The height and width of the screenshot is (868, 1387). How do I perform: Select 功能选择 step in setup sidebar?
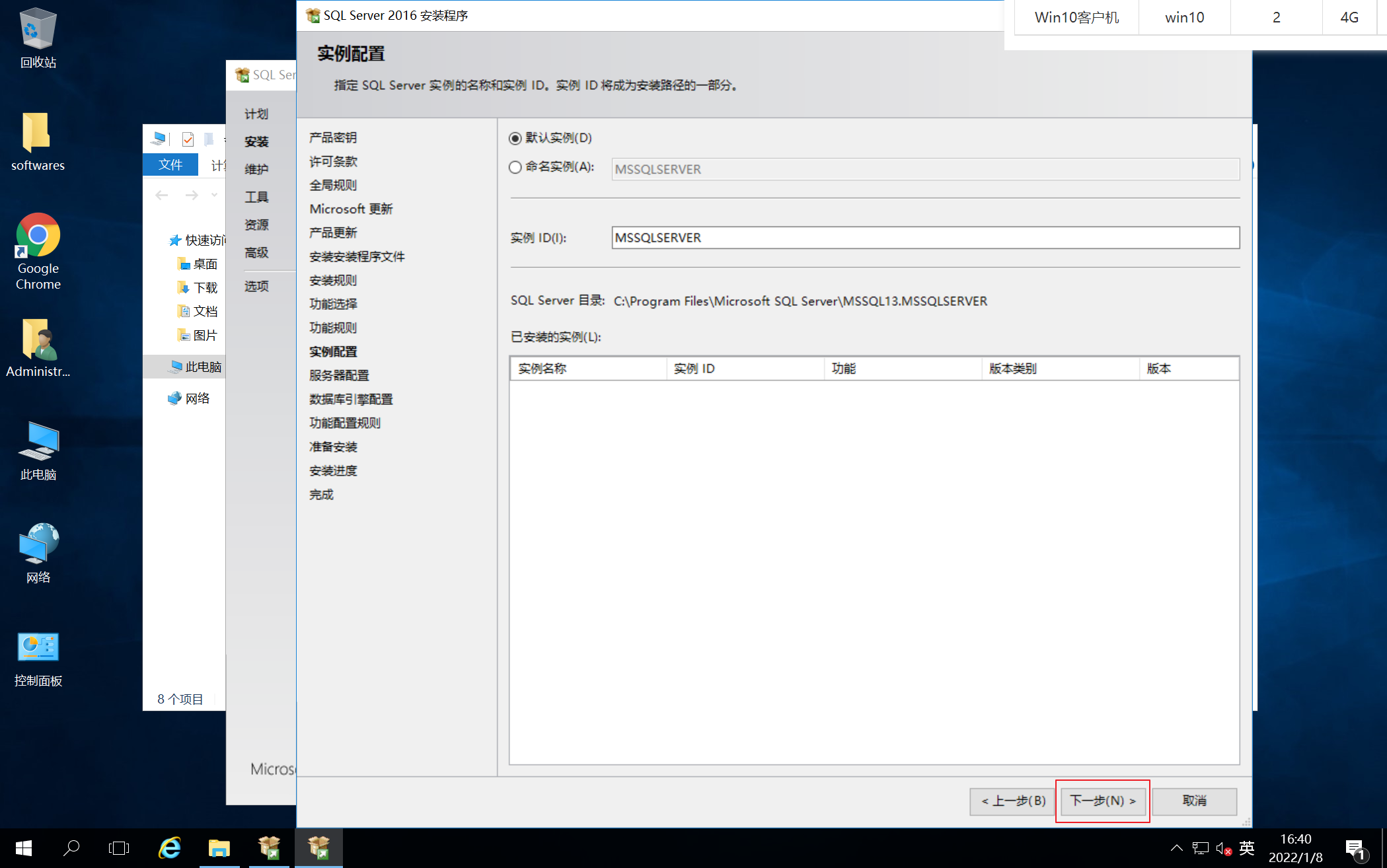(333, 304)
